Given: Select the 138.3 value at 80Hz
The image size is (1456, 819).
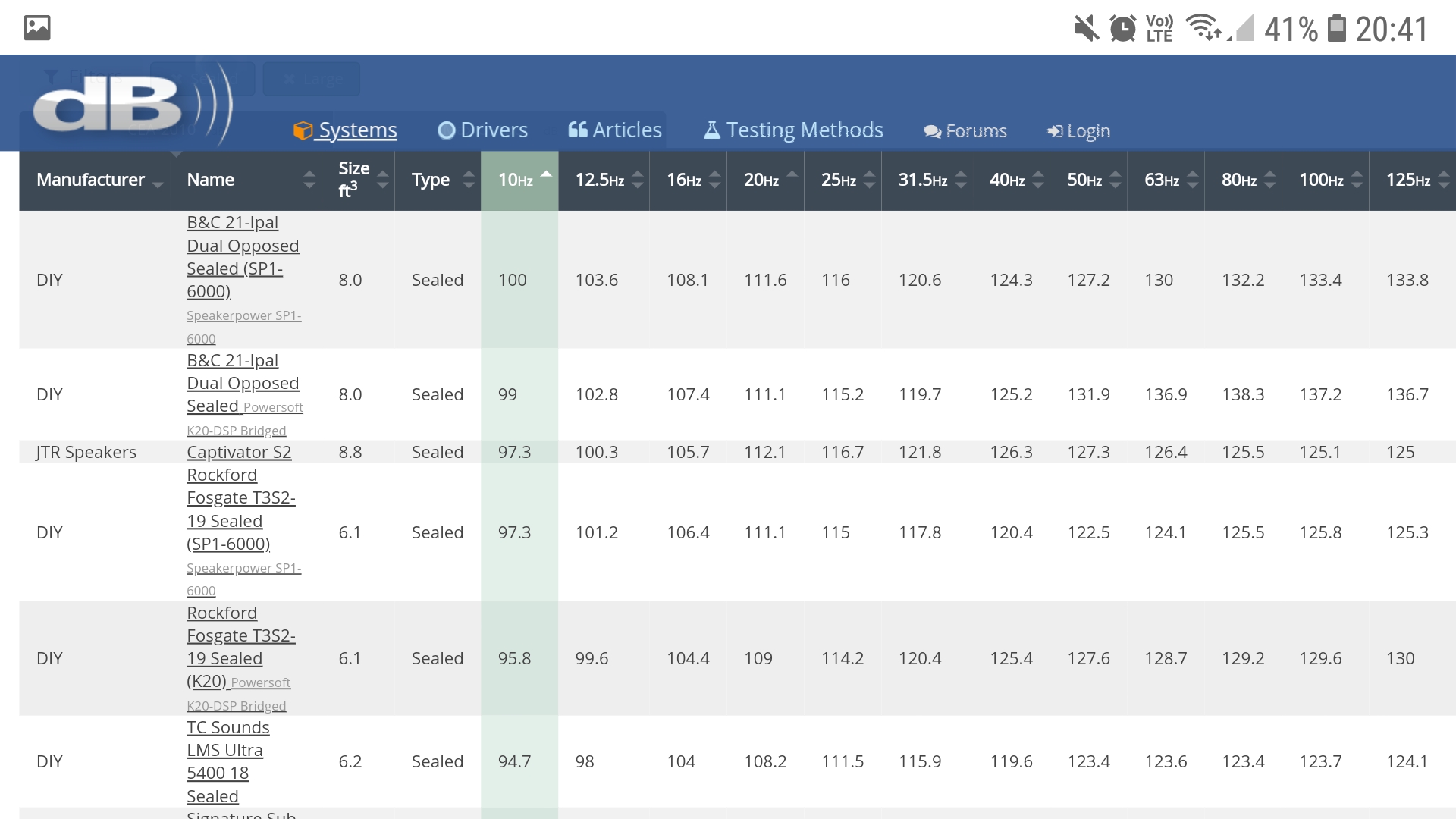Looking at the screenshot, I should tap(1243, 395).
